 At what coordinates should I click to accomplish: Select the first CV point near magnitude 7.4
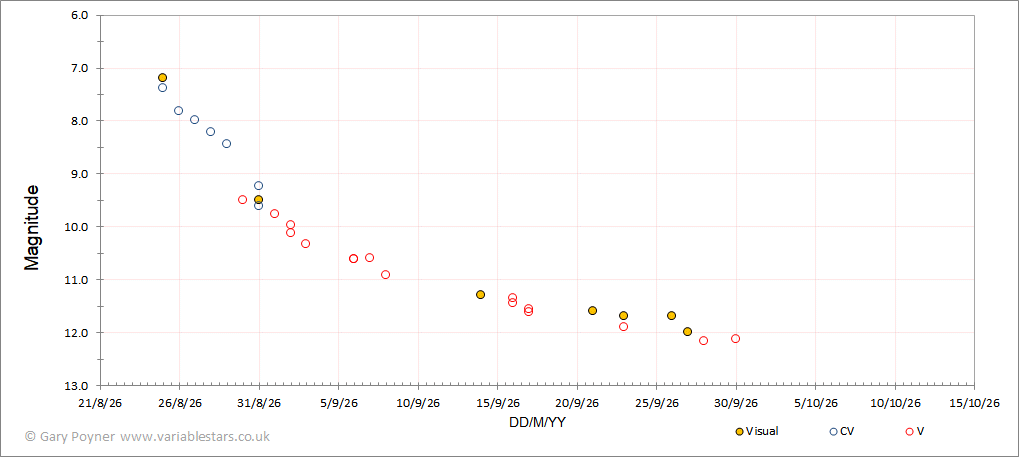click(x=162, y=87)
